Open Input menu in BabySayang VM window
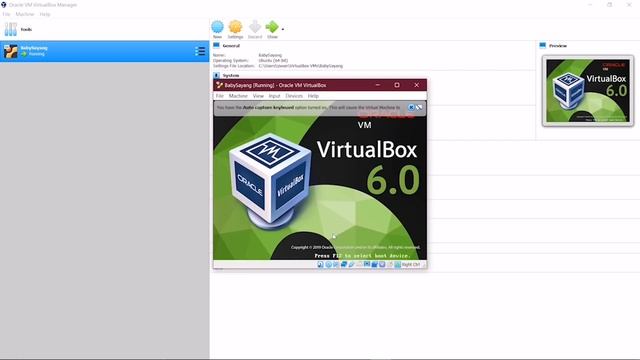 [274, 96]
